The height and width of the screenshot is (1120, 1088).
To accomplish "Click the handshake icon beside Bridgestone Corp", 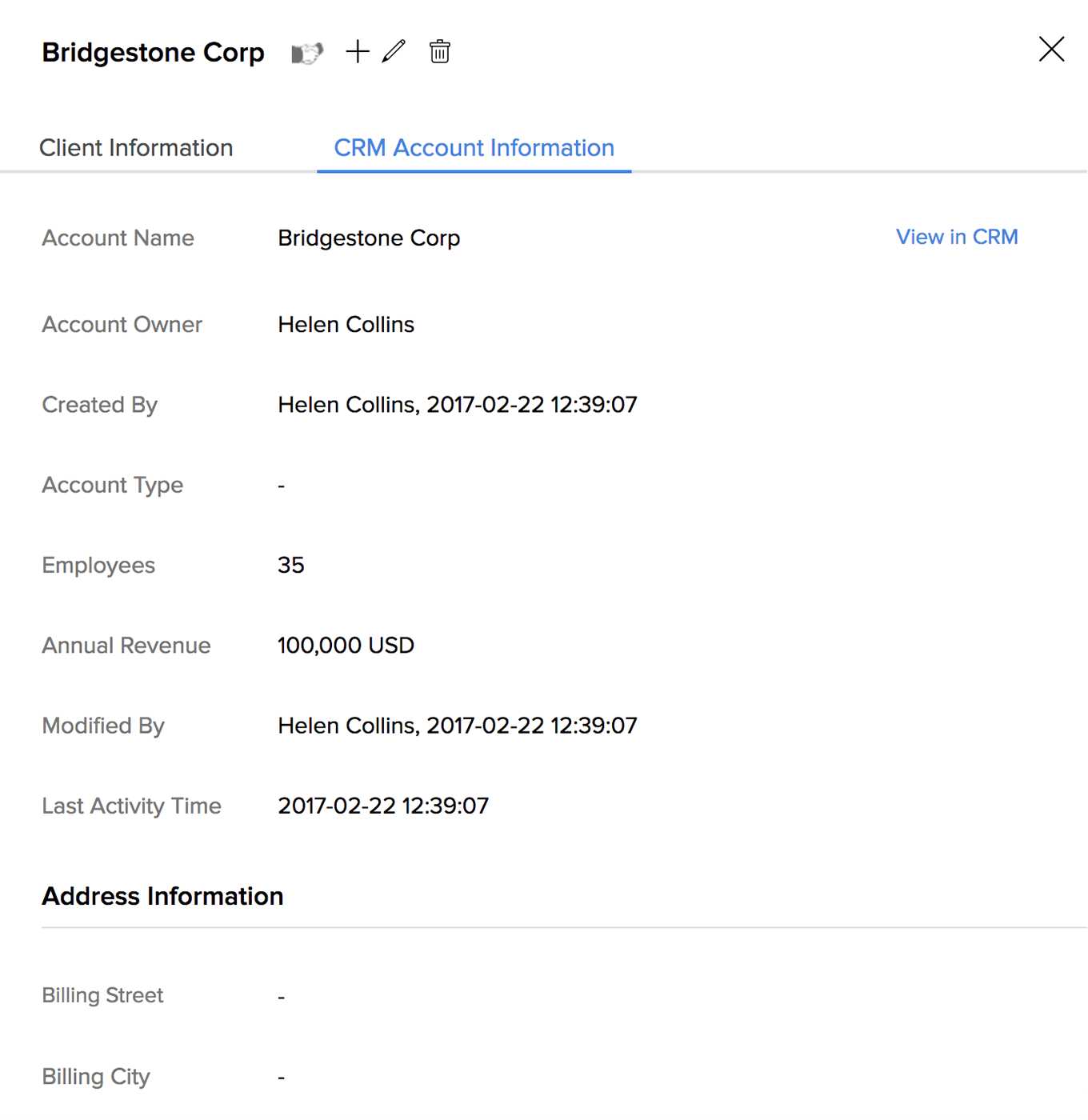I will pos(307,53).
